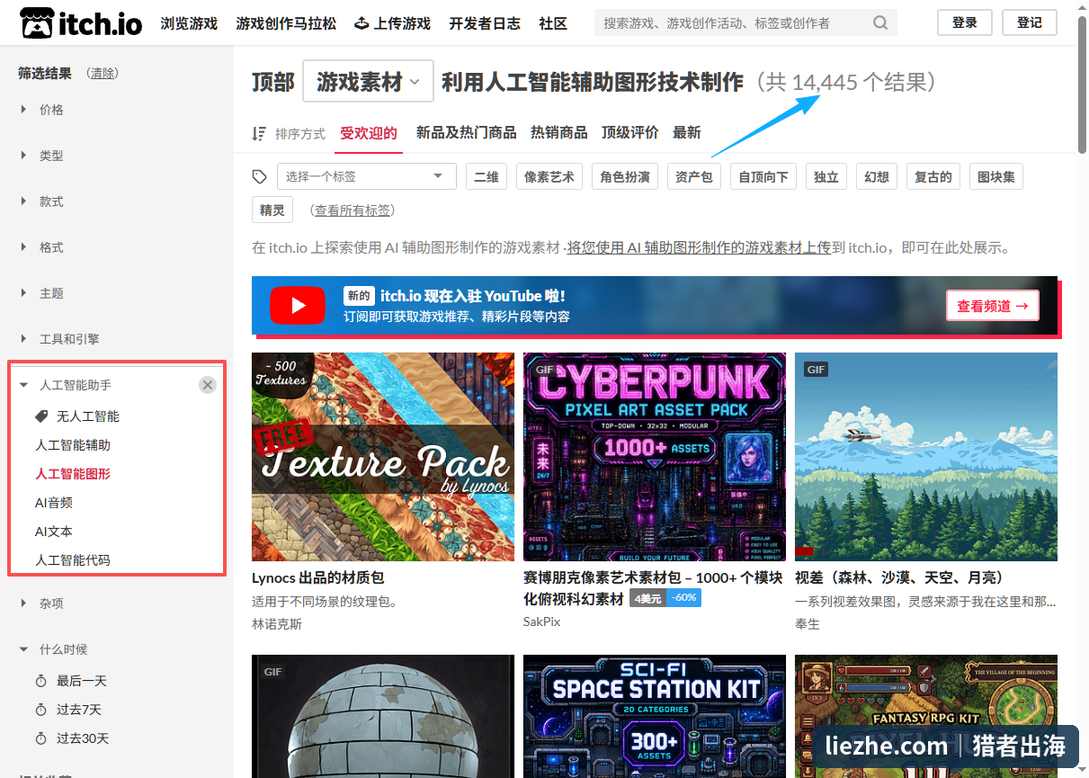This screenshot has height=778, width=1089.
Task: Click the 查看所有标签 link
Action: click(x=352, y=210)
